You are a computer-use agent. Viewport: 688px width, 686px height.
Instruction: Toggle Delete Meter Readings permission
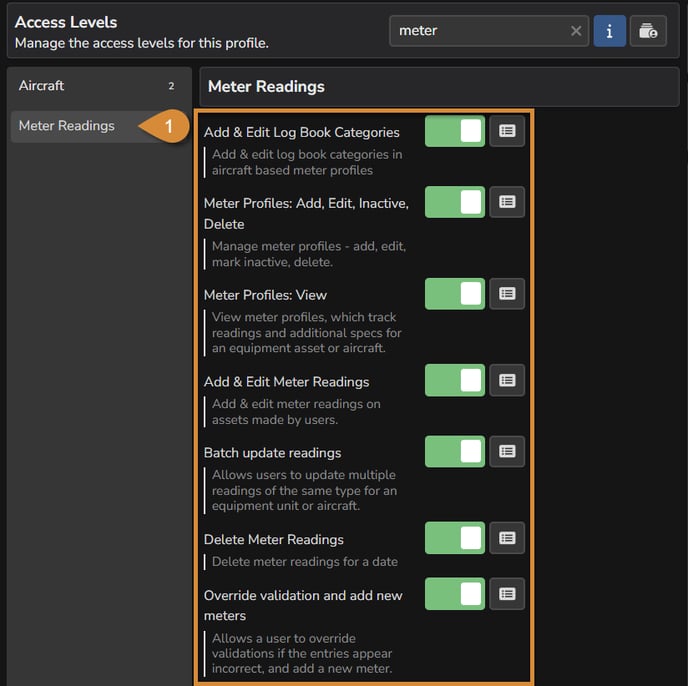pos(455,538)
